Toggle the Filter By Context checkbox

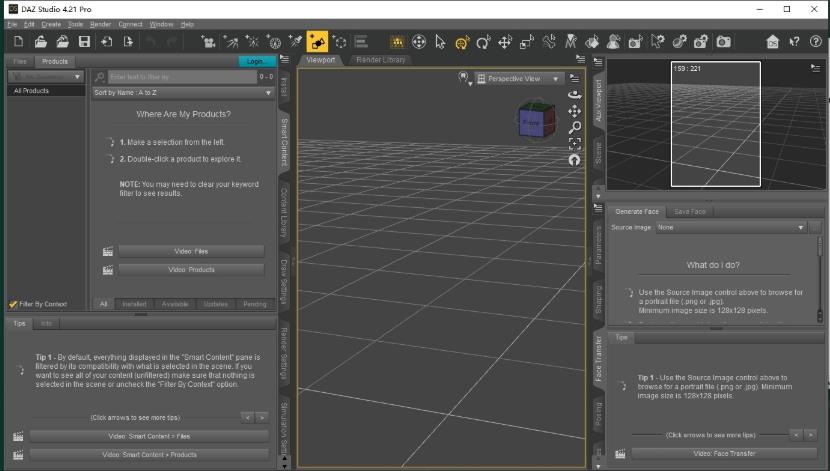(13, 304)
